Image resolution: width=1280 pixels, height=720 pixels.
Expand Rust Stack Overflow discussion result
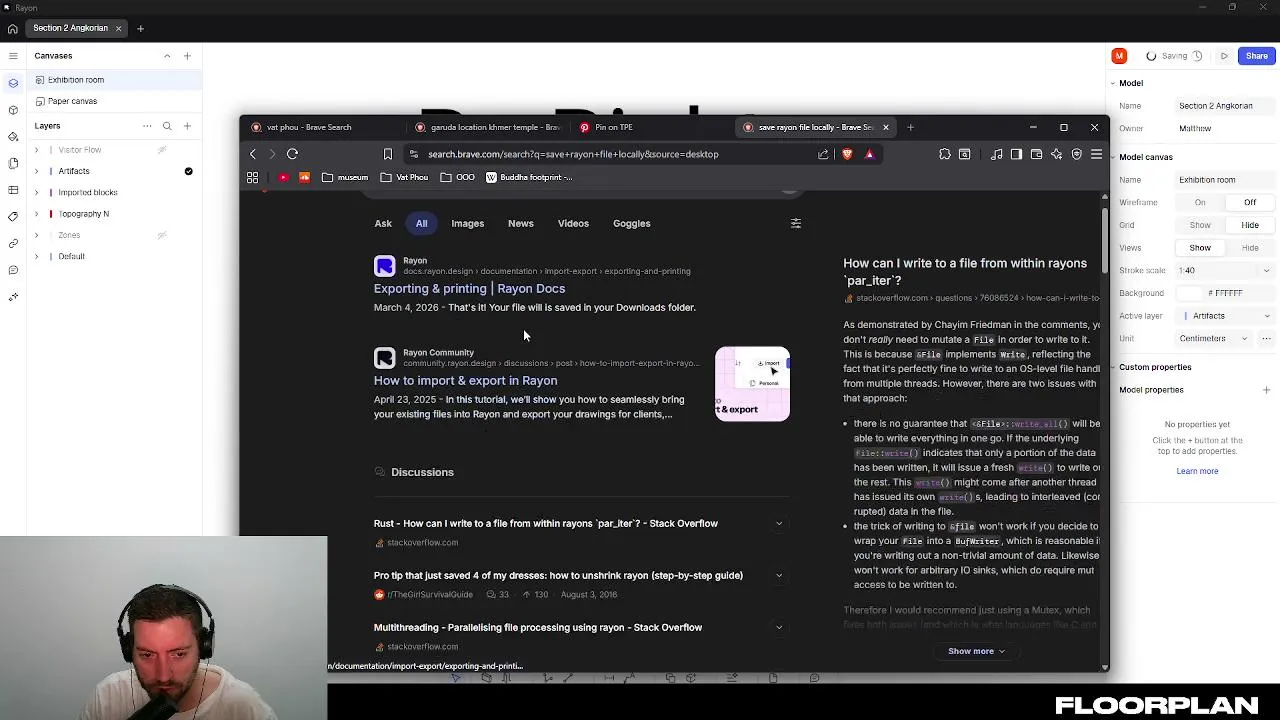(779, 523)
